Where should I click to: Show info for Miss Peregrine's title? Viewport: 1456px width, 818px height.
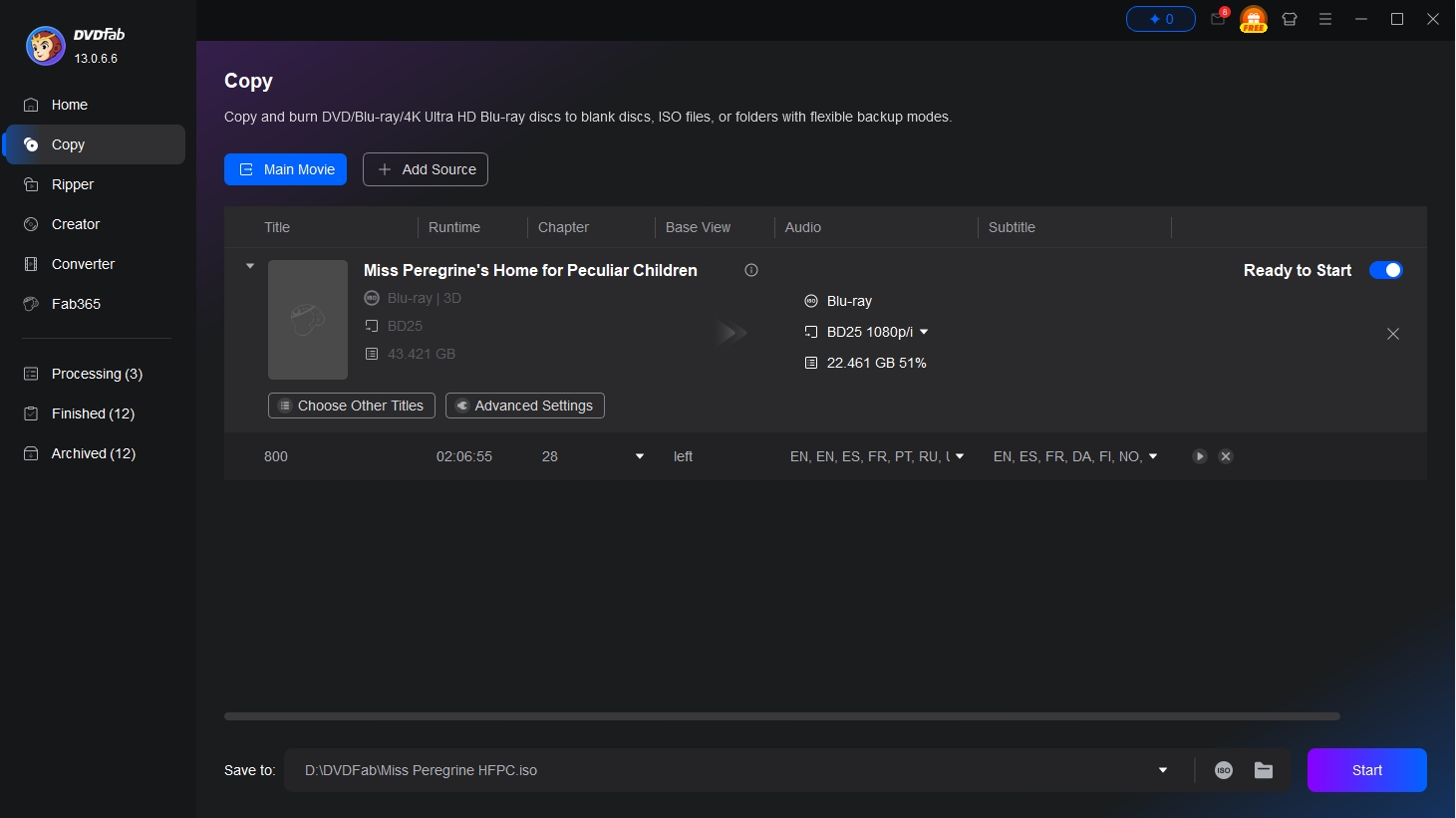point(751,270)
